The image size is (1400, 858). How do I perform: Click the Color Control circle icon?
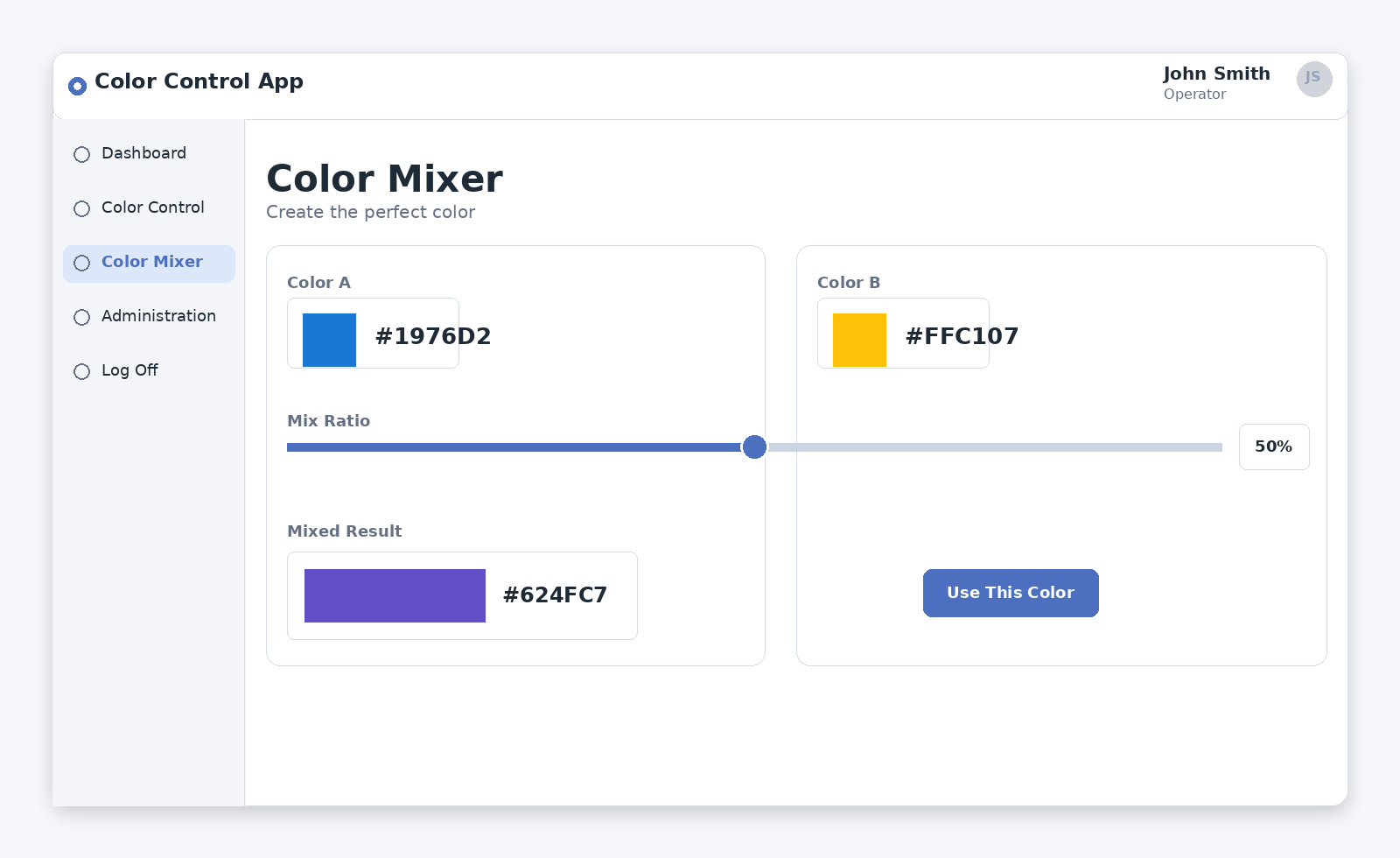(81, 209)
